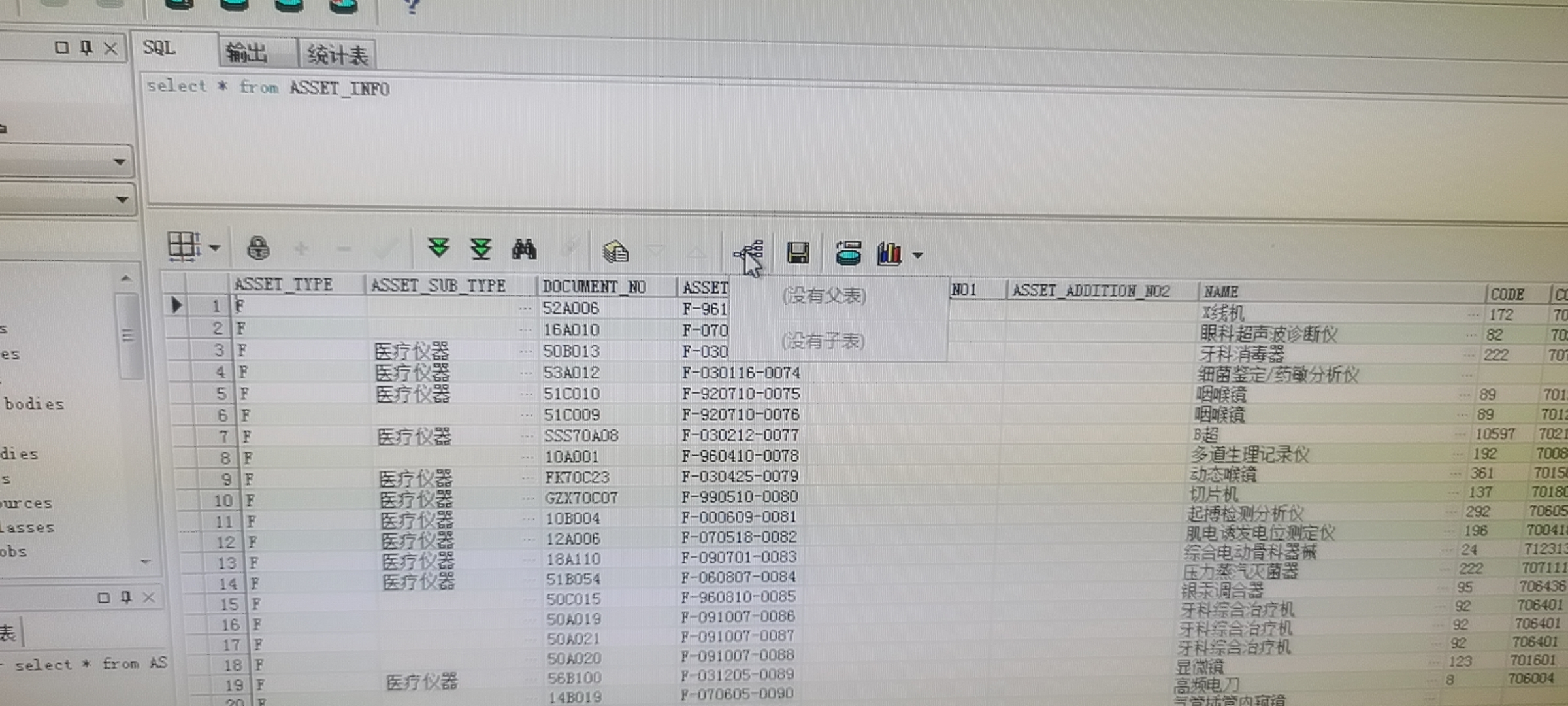Click the database cylinder icon in results toolbar
The image size is (1568, 706).
pos(848,254)
